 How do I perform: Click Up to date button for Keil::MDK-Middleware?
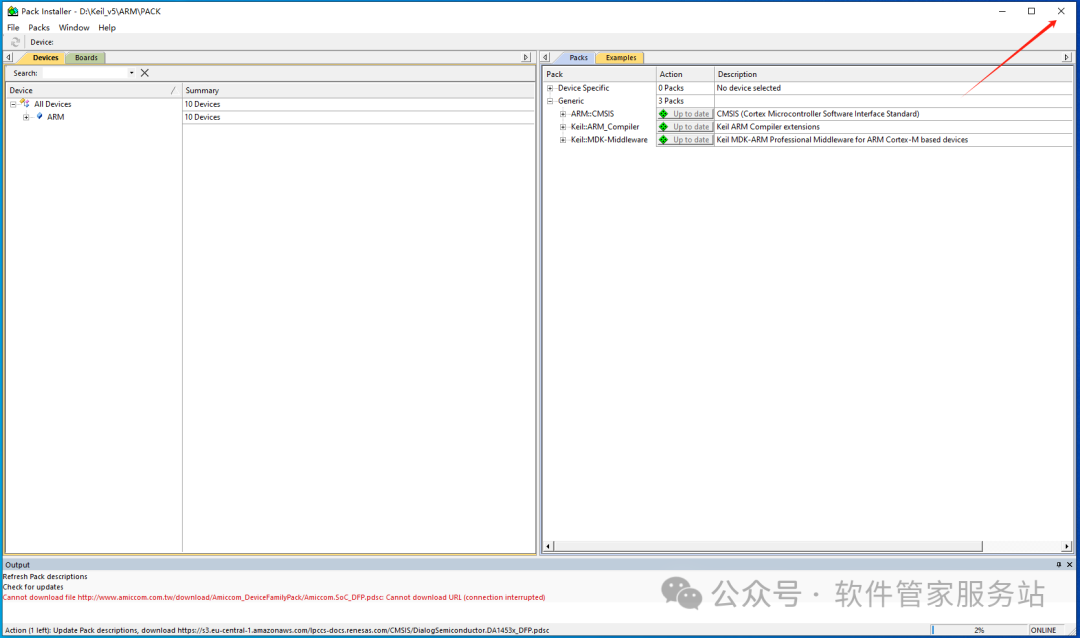click(x=685, y=140)
